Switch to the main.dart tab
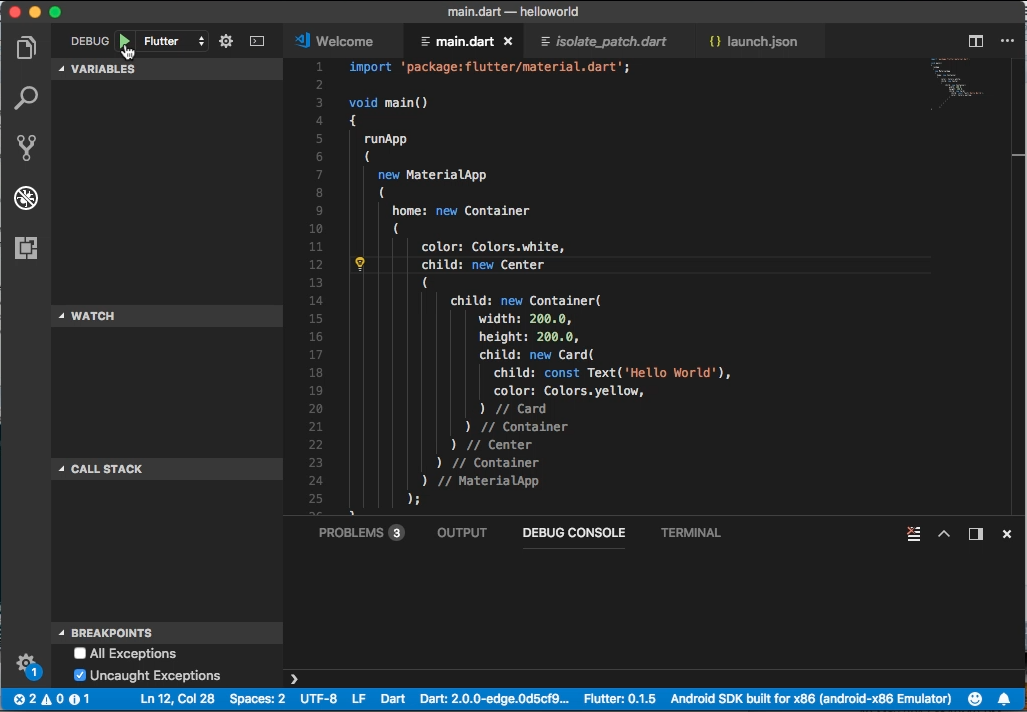The width and height of the screenshot is (1027, 712). point(464,41)
